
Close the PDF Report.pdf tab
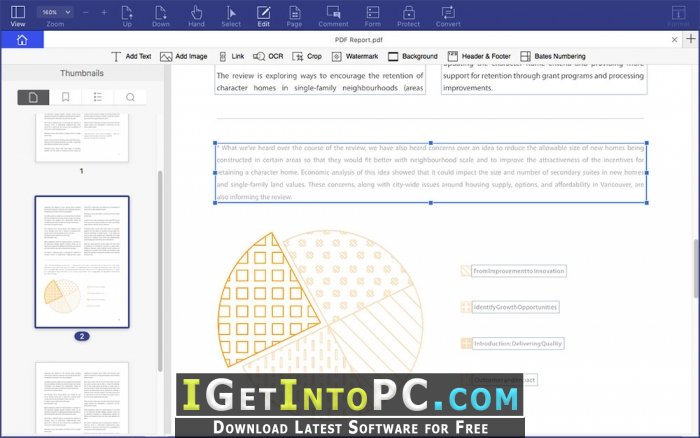(675, 40)
